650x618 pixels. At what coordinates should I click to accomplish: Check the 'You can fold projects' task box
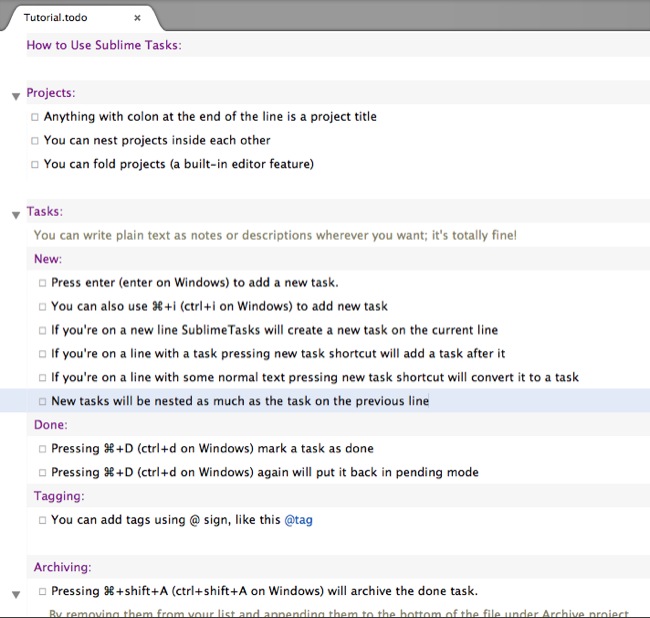tap(35, 165)
